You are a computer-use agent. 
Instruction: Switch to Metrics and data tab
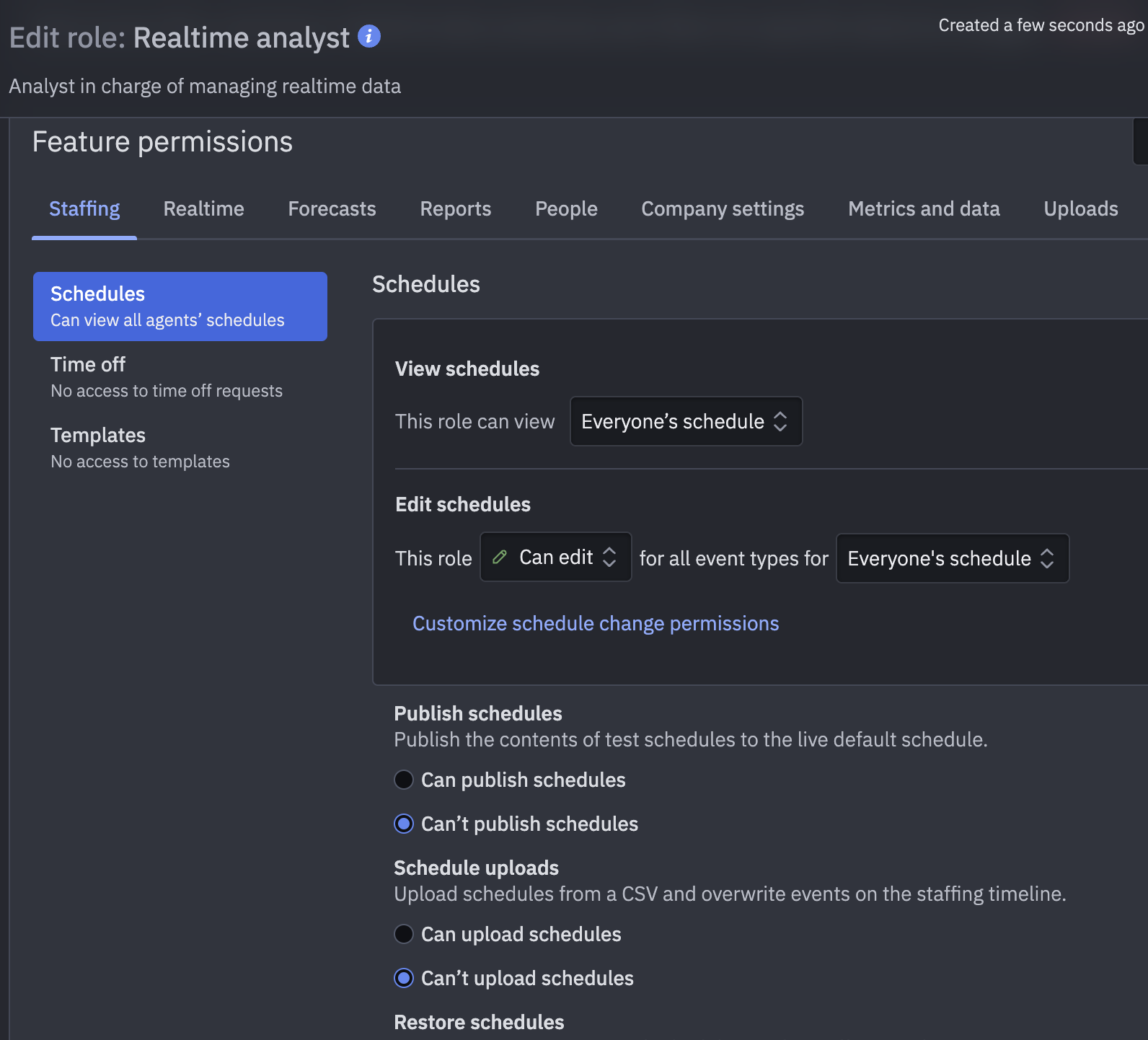click(x=924, y=208)
